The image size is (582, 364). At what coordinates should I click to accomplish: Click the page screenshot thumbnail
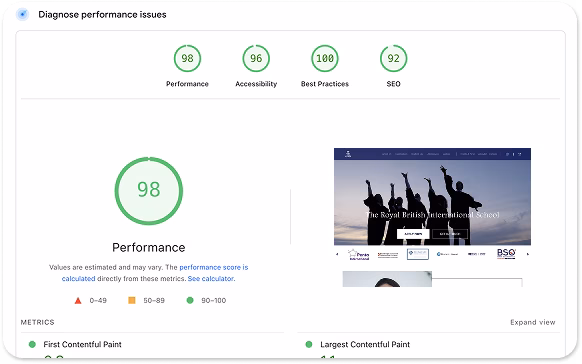[x=432, y=217]
